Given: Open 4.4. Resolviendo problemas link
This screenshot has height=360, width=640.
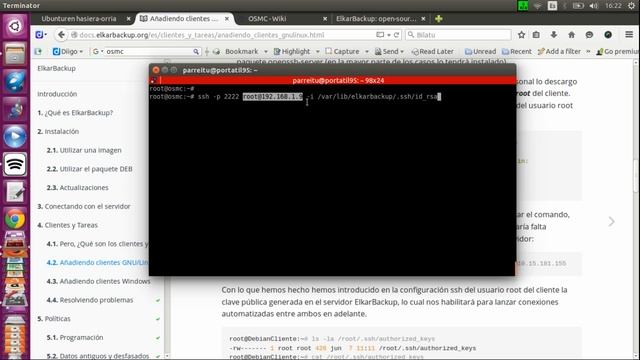Looking at the screenshot, I should [90, 300].
